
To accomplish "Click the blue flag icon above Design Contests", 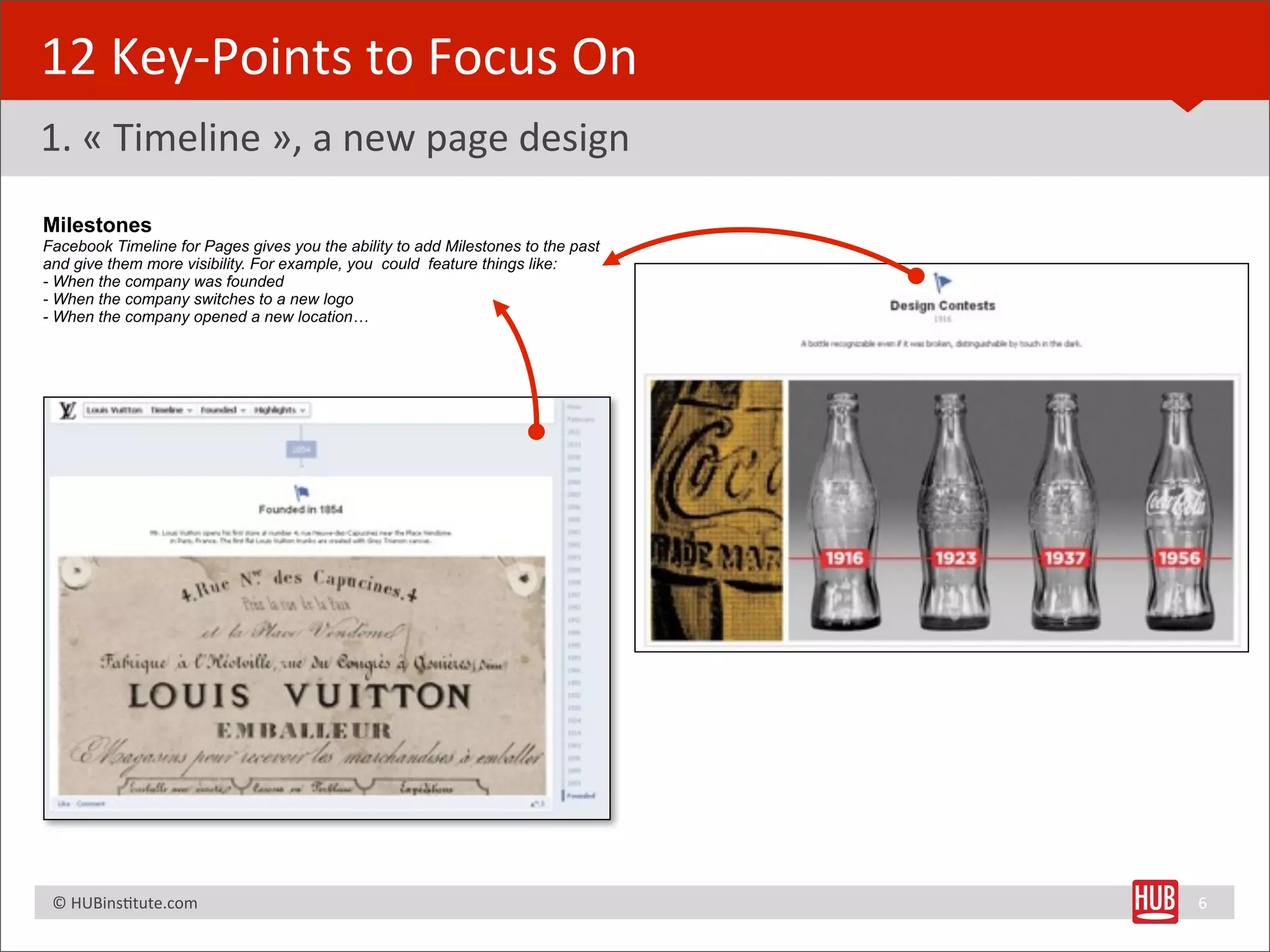I will point(943,283).
